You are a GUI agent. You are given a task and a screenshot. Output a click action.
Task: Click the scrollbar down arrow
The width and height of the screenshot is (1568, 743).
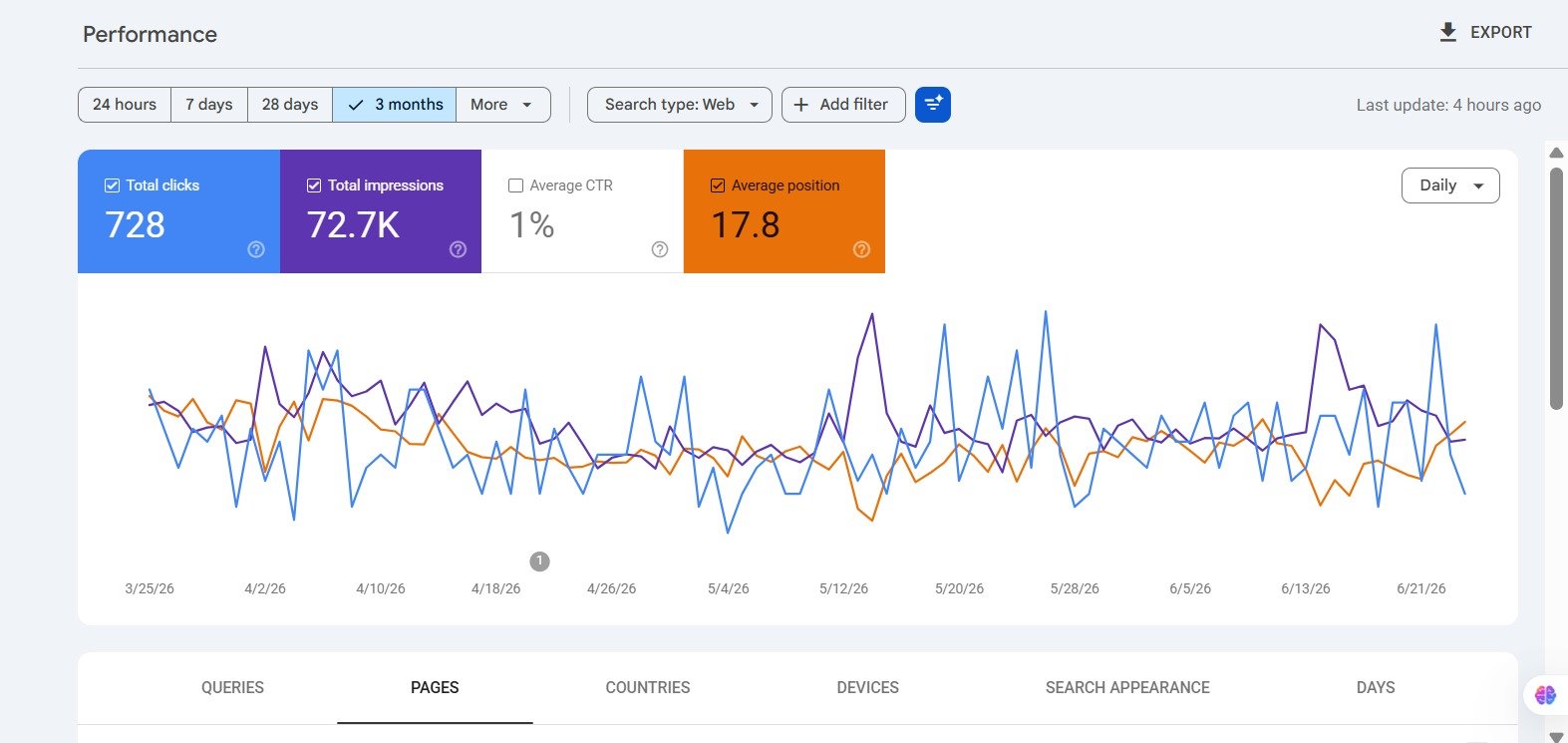1556,737
